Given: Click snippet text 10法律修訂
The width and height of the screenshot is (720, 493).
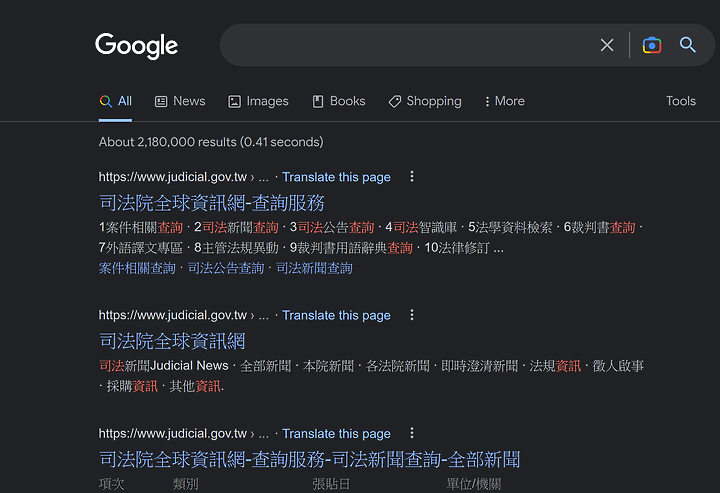Looking at the screenshot, I should 457,248.
